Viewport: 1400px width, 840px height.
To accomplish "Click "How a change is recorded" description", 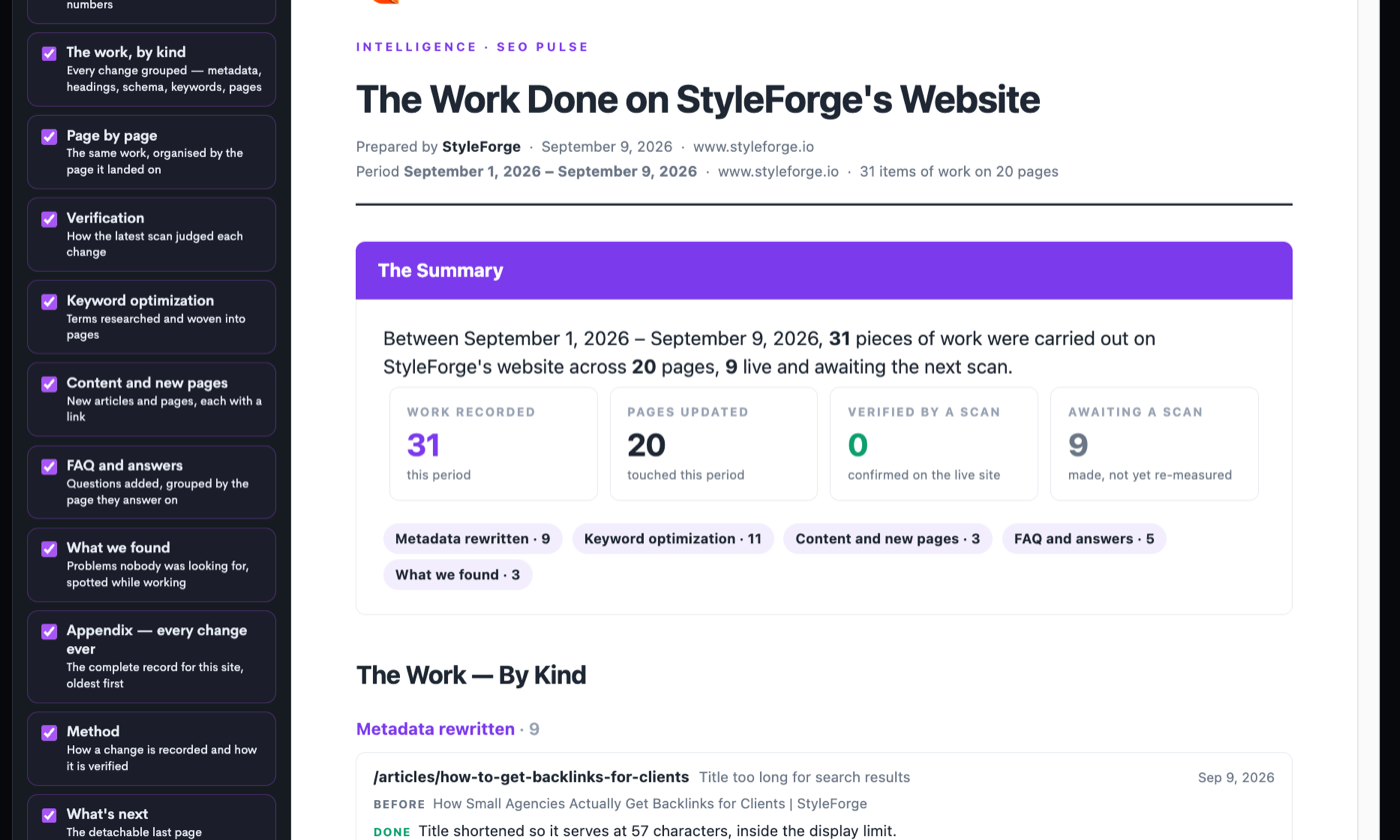I will (x=161, y=758).
